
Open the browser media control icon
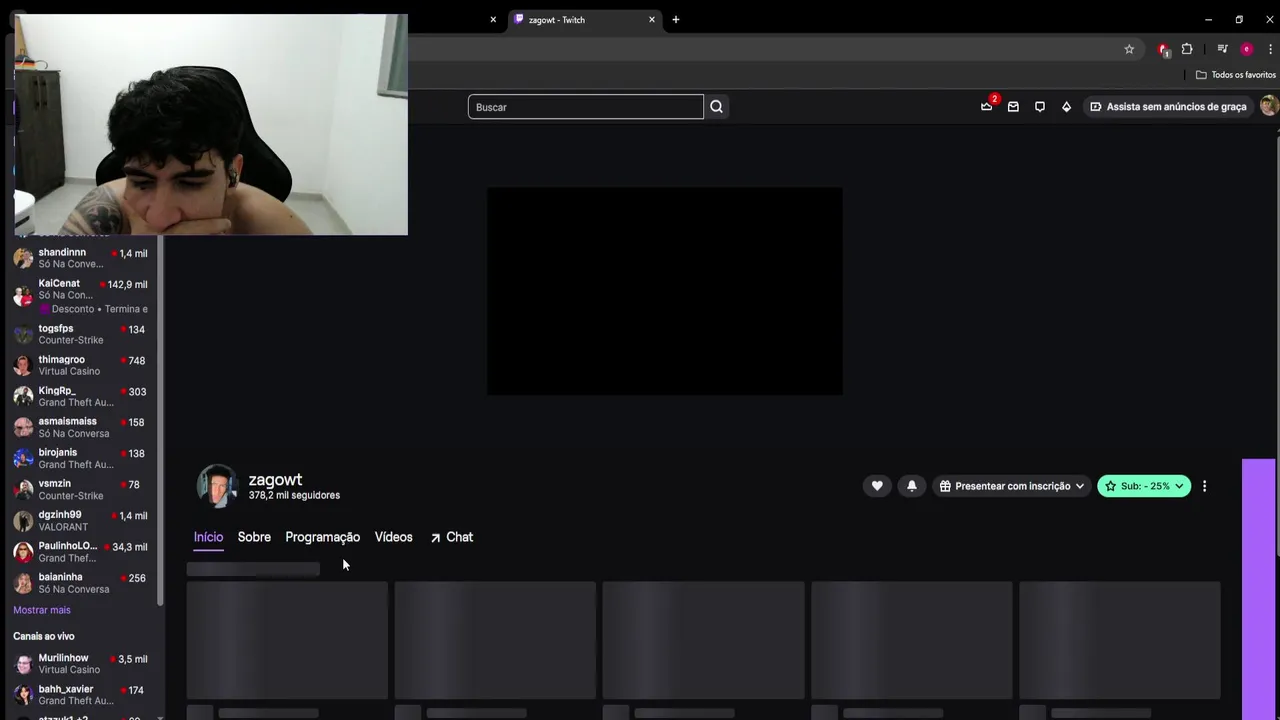pyautogui.click(x=1222, y=49)
